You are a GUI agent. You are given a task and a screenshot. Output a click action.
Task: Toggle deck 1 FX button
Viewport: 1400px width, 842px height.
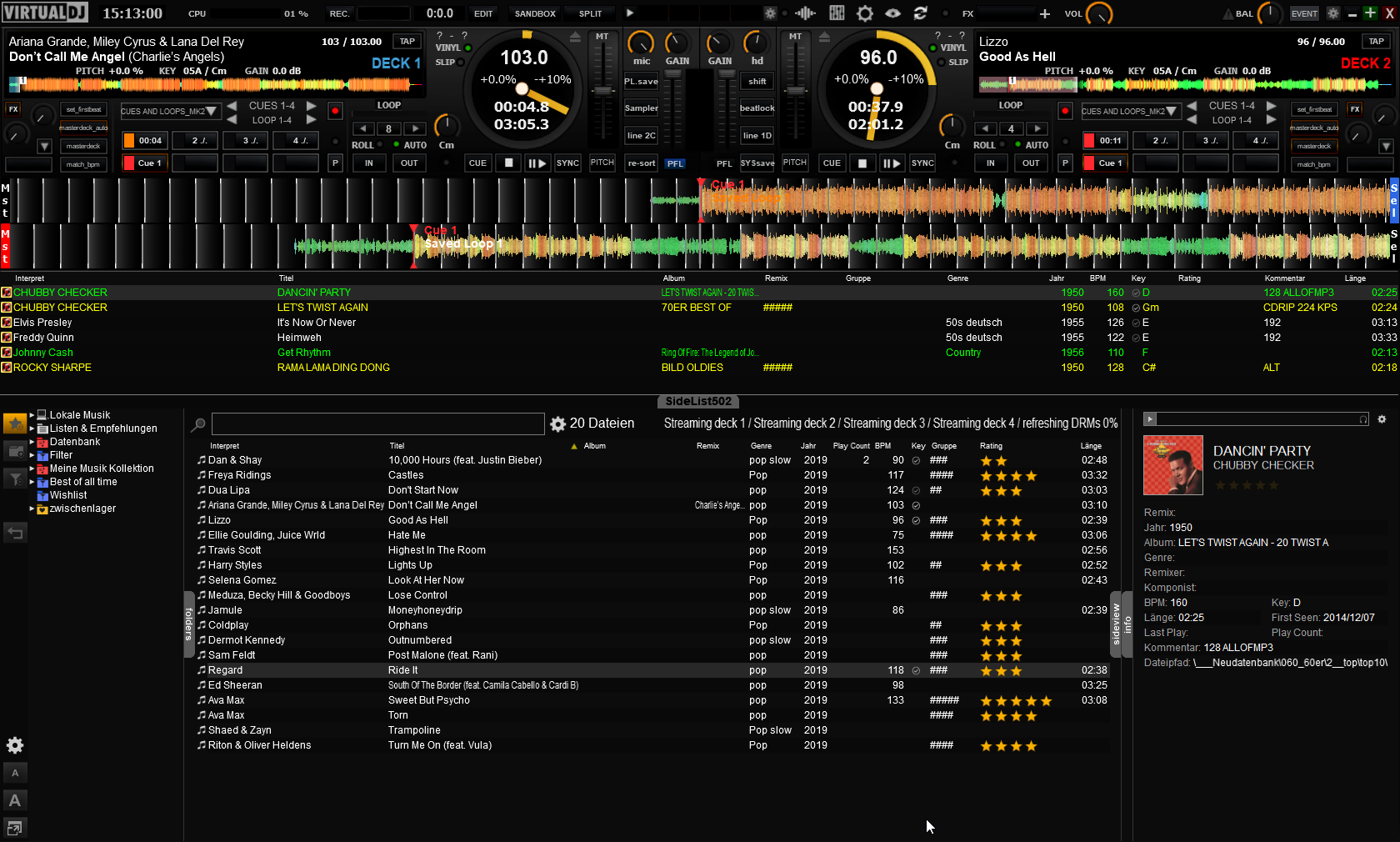[13, 109]
